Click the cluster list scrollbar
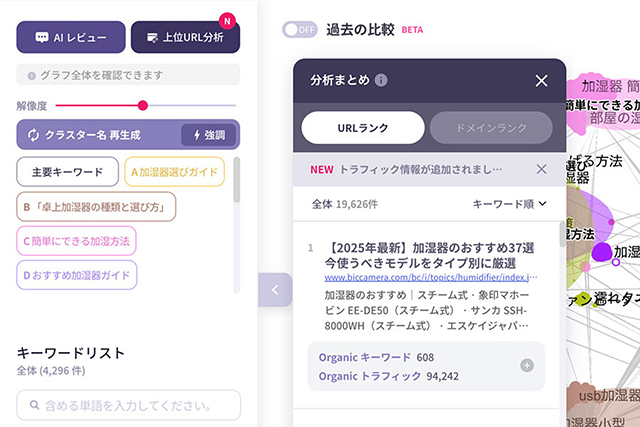Viewport: 640px width, 427px height. click(x=236, y=184)
